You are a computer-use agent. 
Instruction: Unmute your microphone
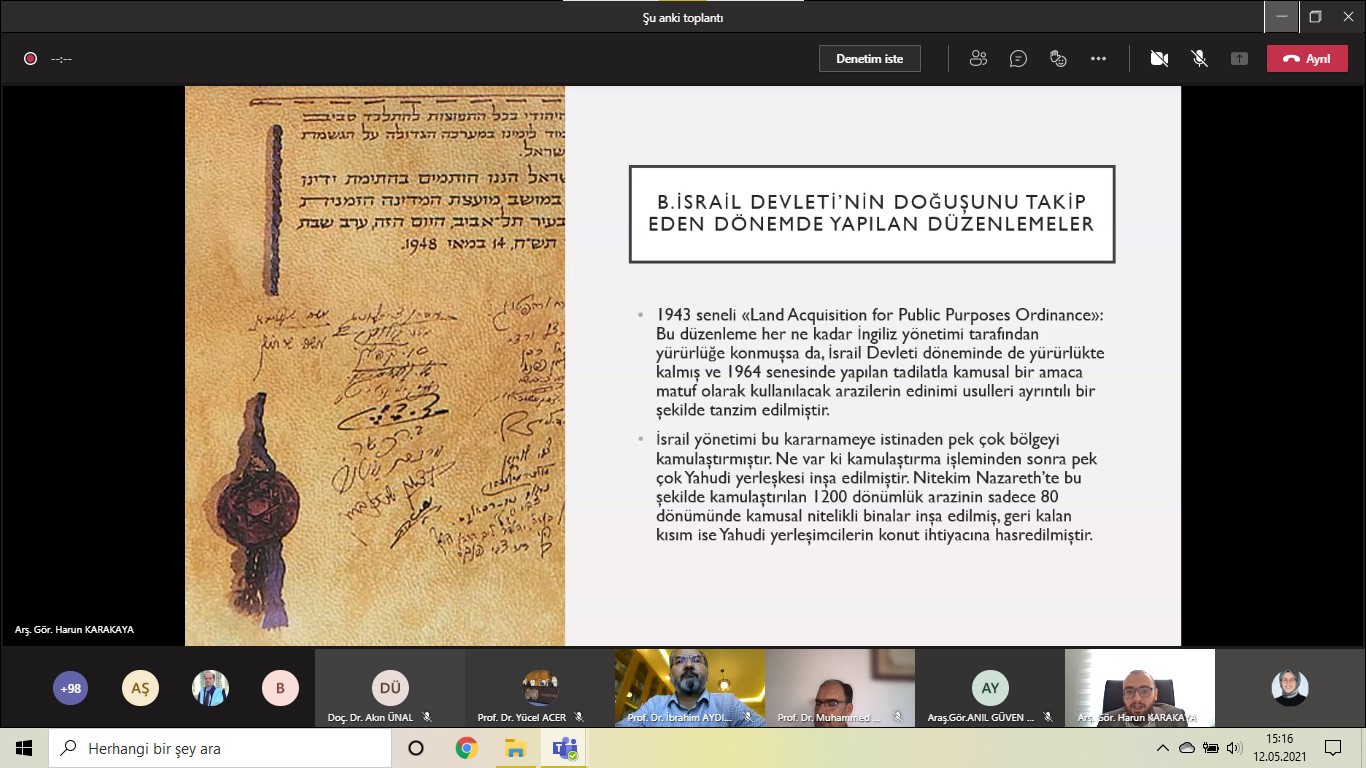click(x=1199, y=58)
